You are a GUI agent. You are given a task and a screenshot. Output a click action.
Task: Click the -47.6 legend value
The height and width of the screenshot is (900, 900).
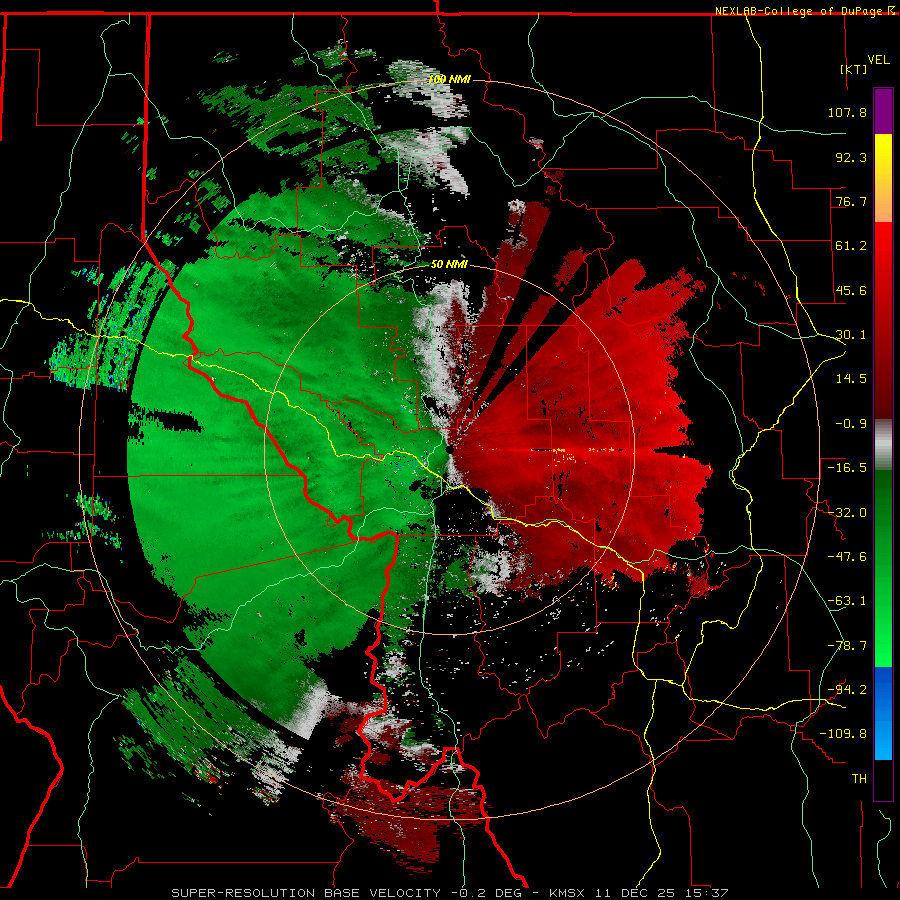pyautogui.click(x=847, y=557)
